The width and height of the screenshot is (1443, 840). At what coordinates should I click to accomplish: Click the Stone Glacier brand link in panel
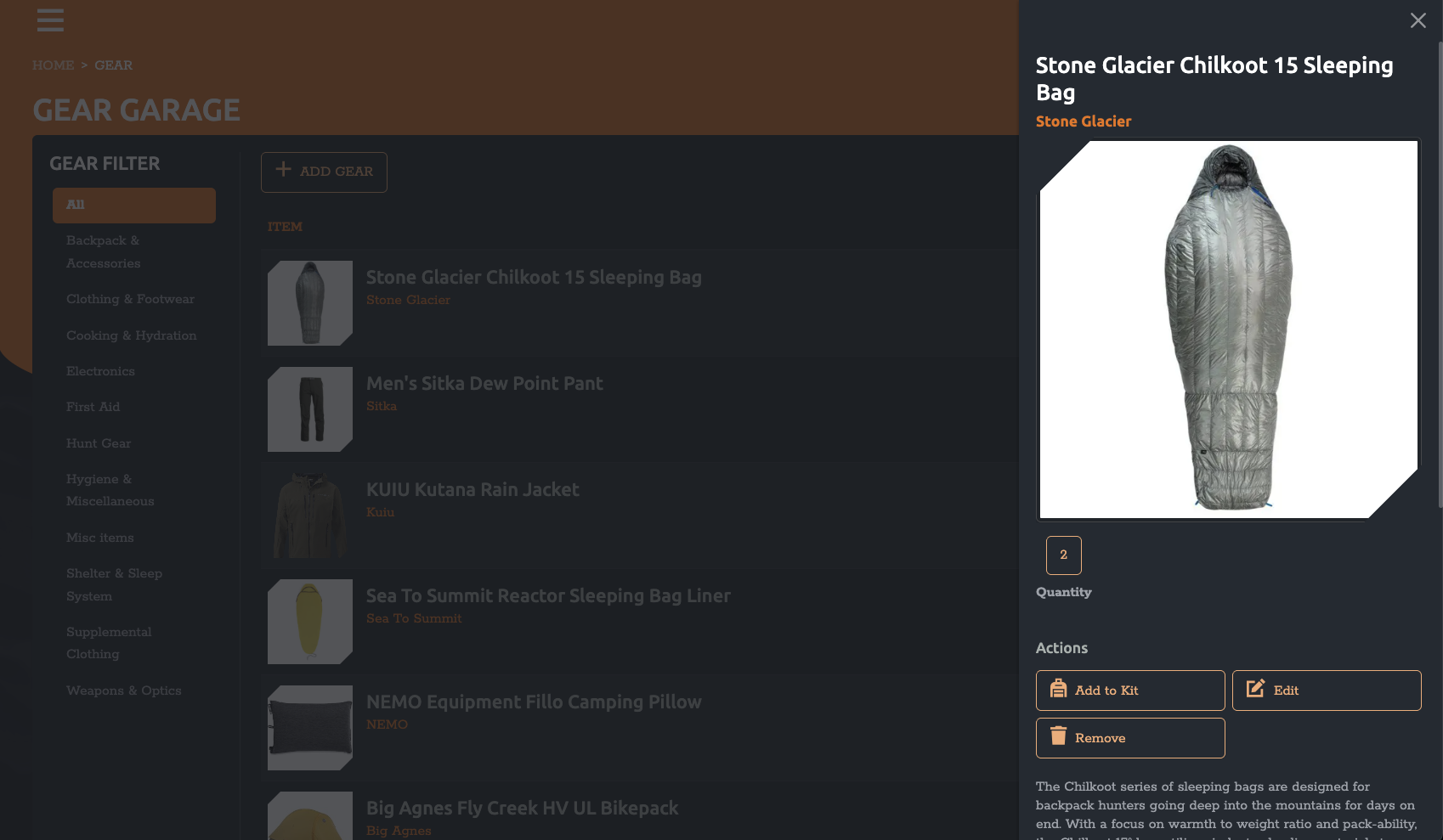[x=1084, y=121]
